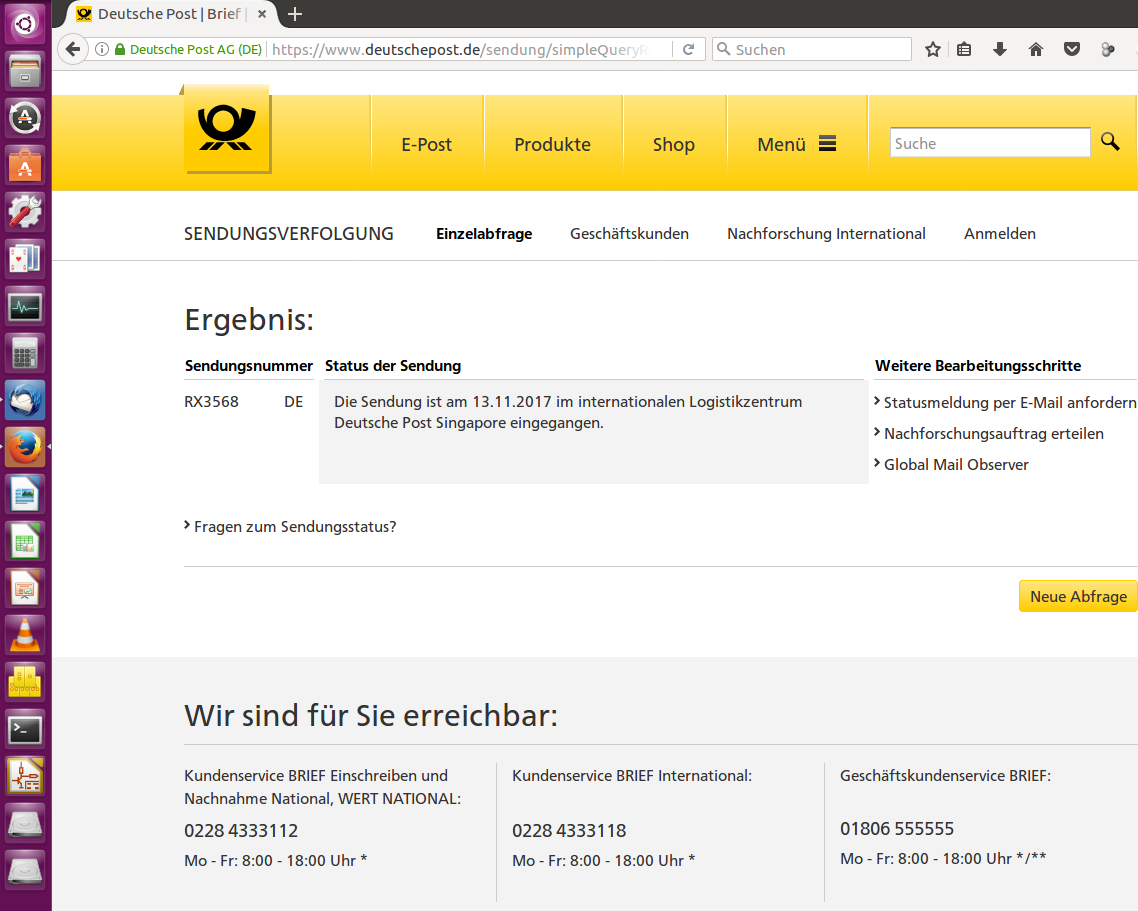Launch Software Updater in dock
This screenshot has width=1138, height=911.
coord(25,118)
